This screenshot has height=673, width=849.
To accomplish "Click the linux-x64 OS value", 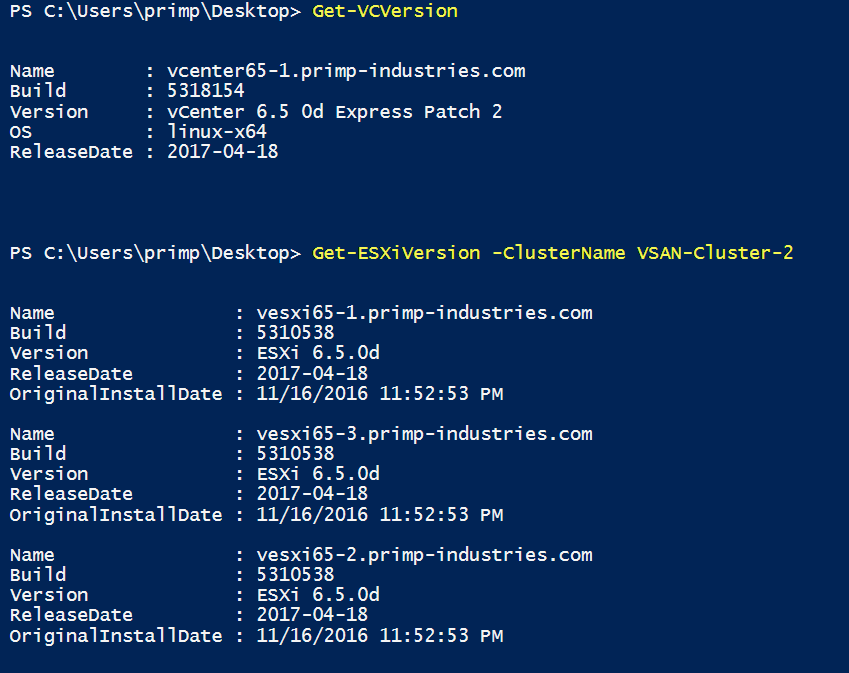I will click(217, 132).
